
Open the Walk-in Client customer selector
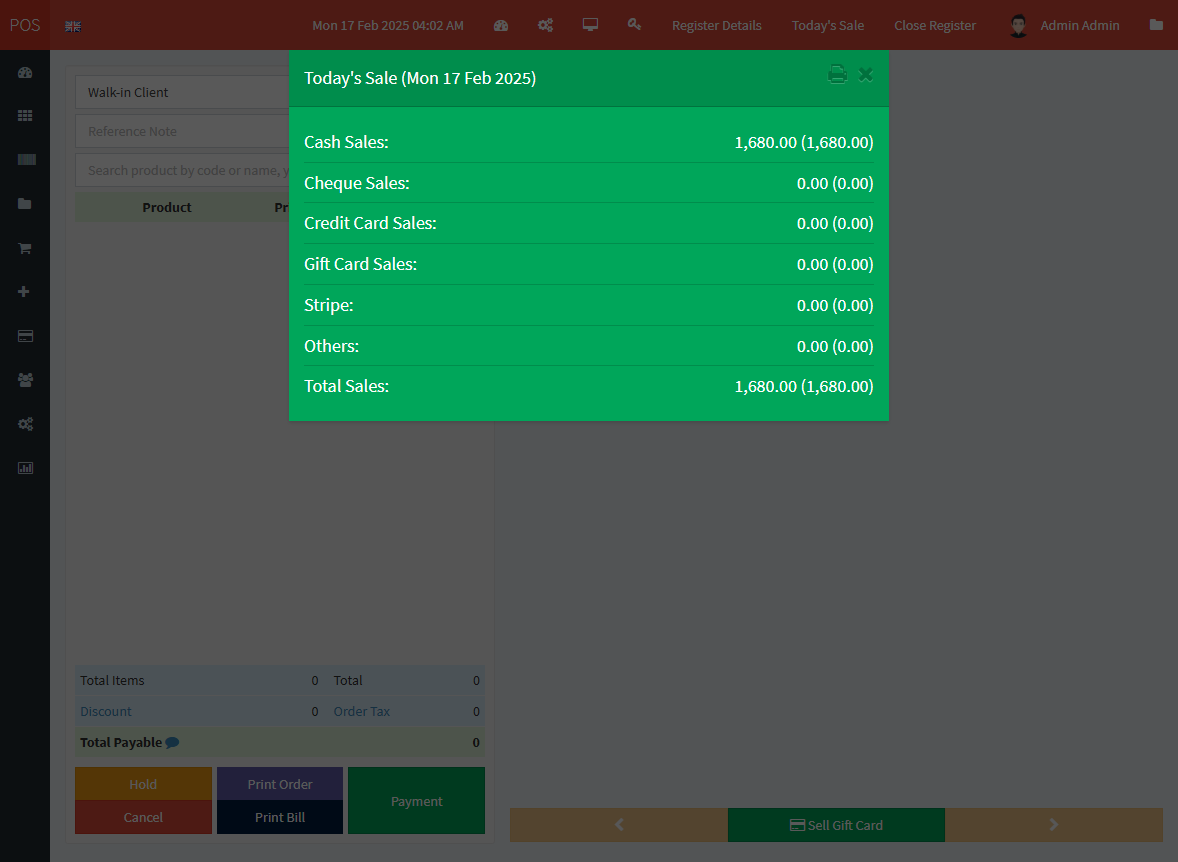182,92
